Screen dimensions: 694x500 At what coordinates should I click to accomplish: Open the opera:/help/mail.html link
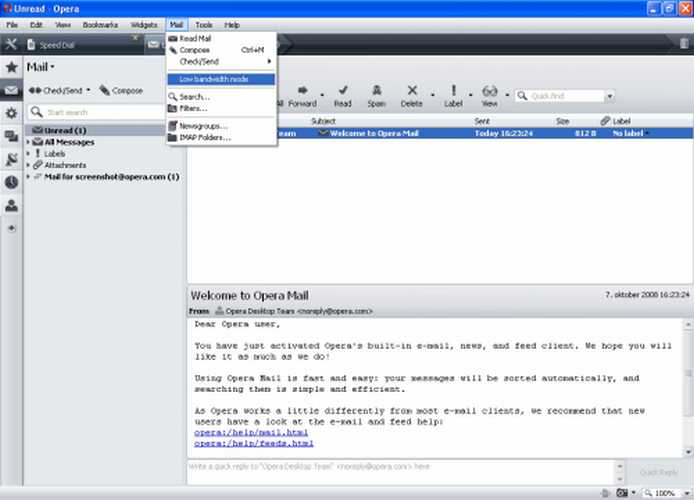(x=251, y=432)
